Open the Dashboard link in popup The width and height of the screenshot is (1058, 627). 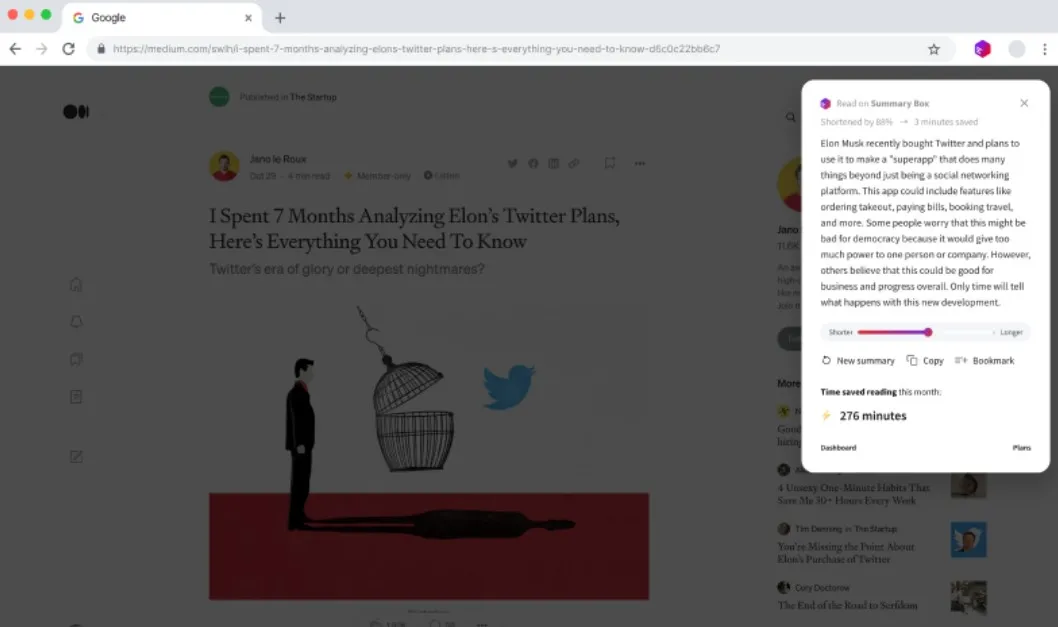pyautogui.click(x=838, y=447)
